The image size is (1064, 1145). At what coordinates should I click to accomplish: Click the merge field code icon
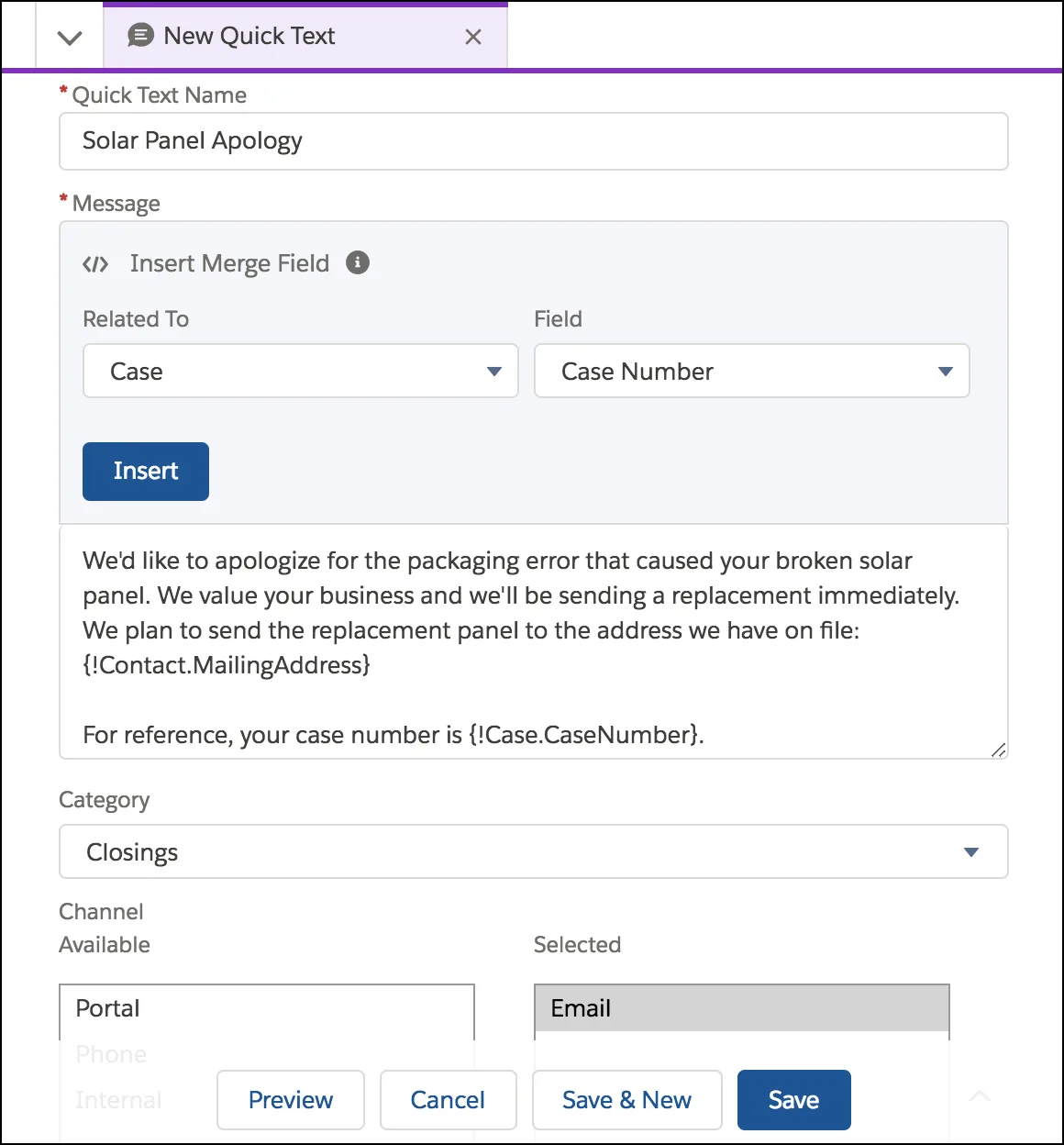[x=95, y=264]
